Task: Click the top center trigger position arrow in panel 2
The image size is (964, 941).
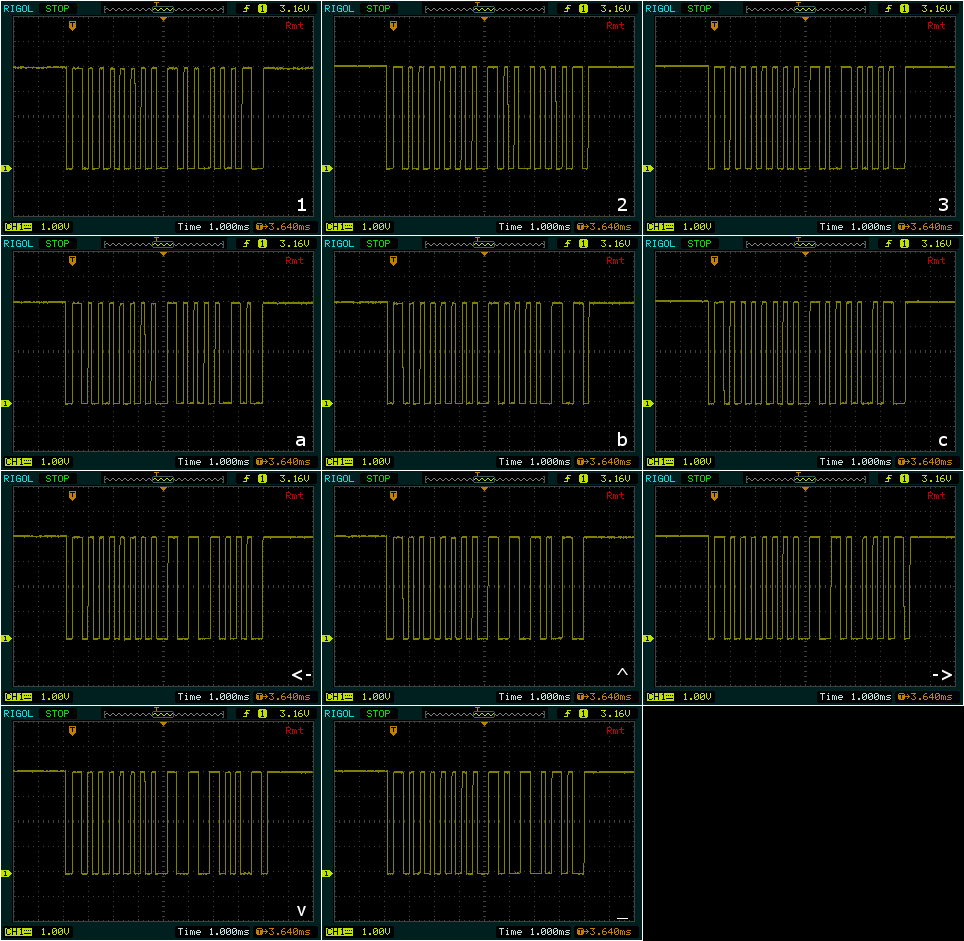Action: click(484, 19)
